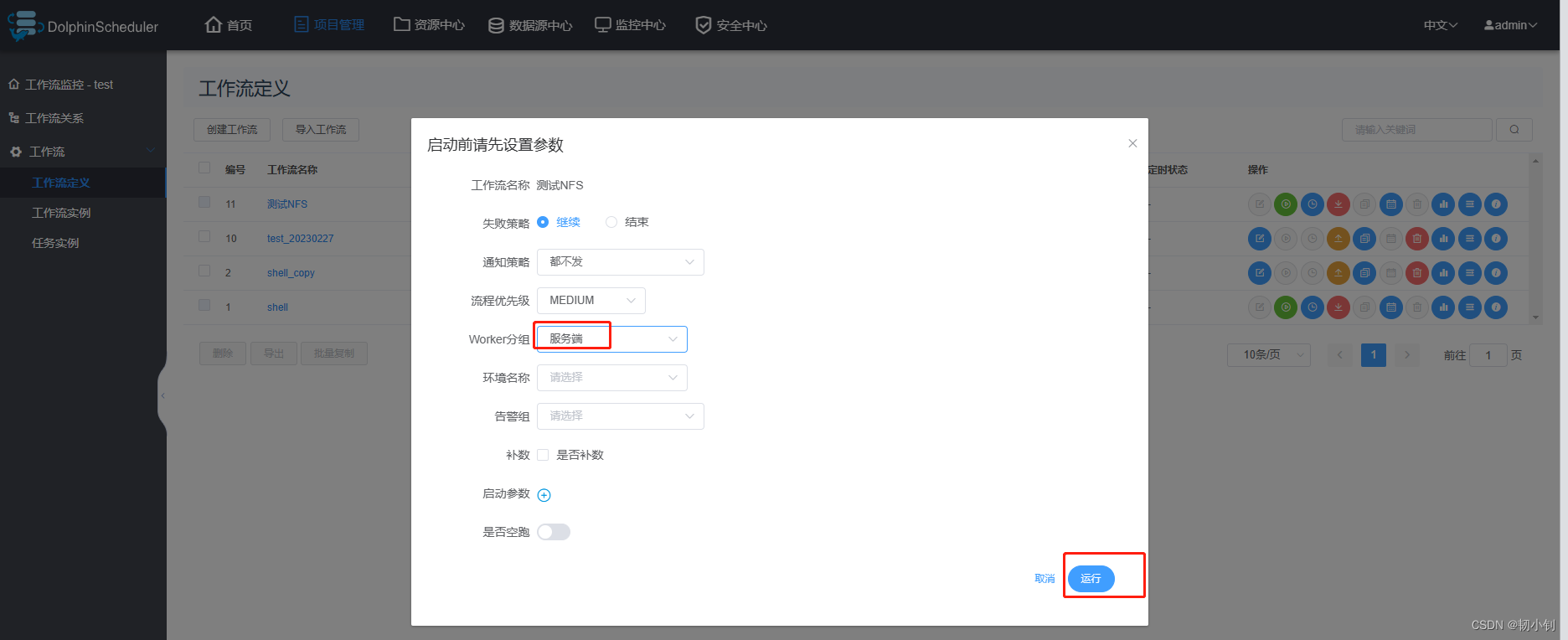Click the green run icon for 测试NFS row
This screenshot has height=640, width=1568.
(1286, 204)
